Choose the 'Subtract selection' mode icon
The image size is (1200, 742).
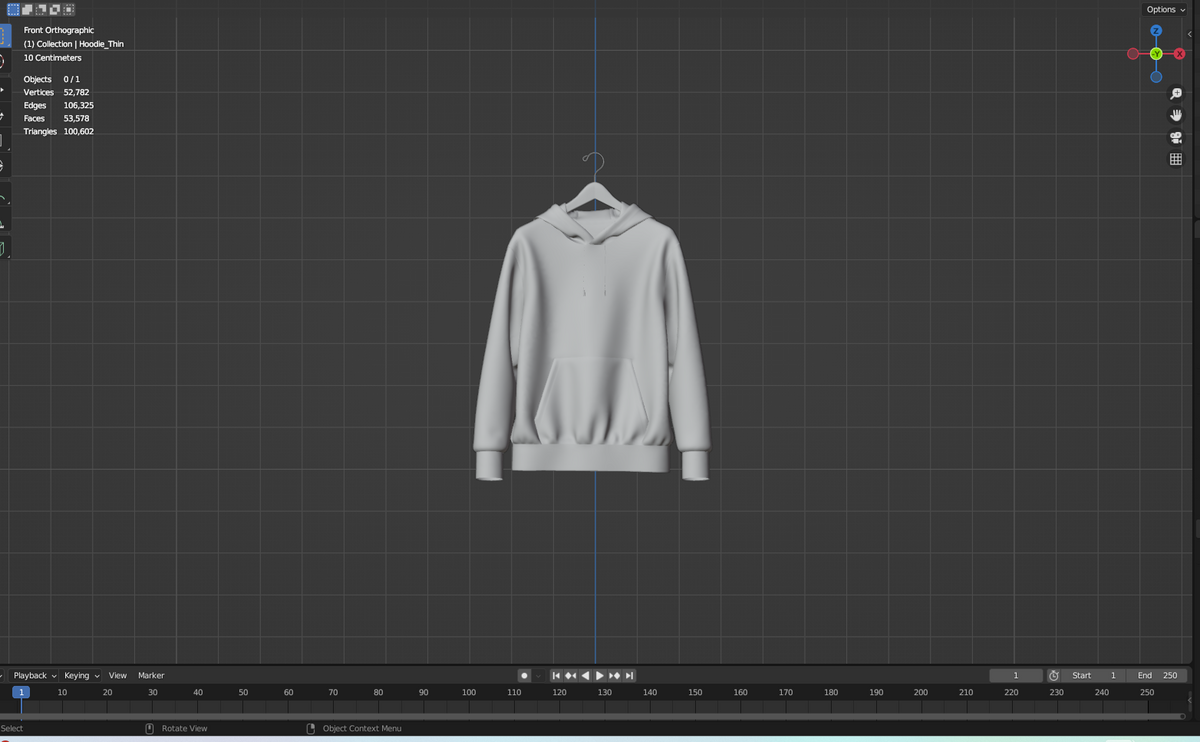[41, 9]
